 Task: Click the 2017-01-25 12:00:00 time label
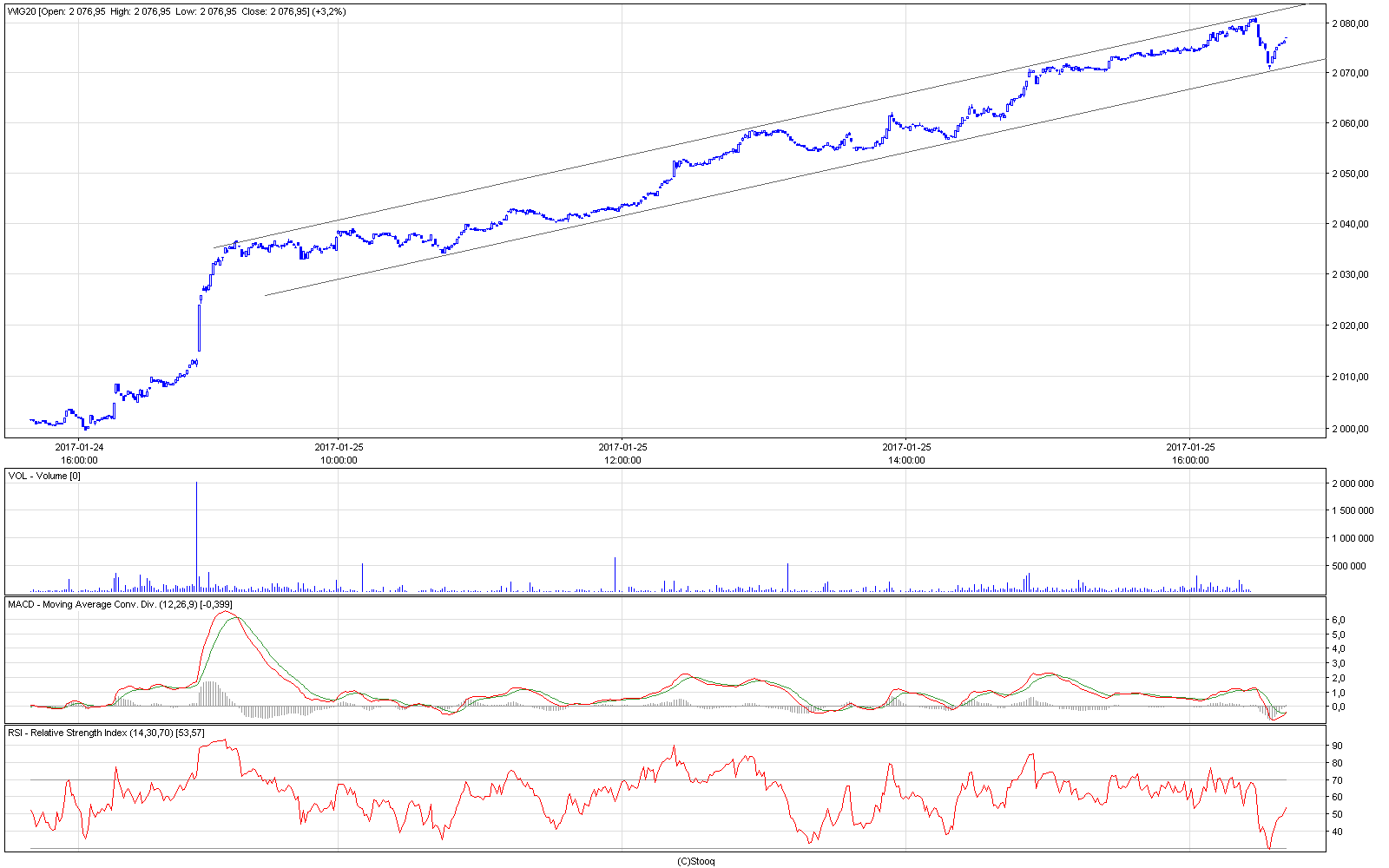pos(622,454)
